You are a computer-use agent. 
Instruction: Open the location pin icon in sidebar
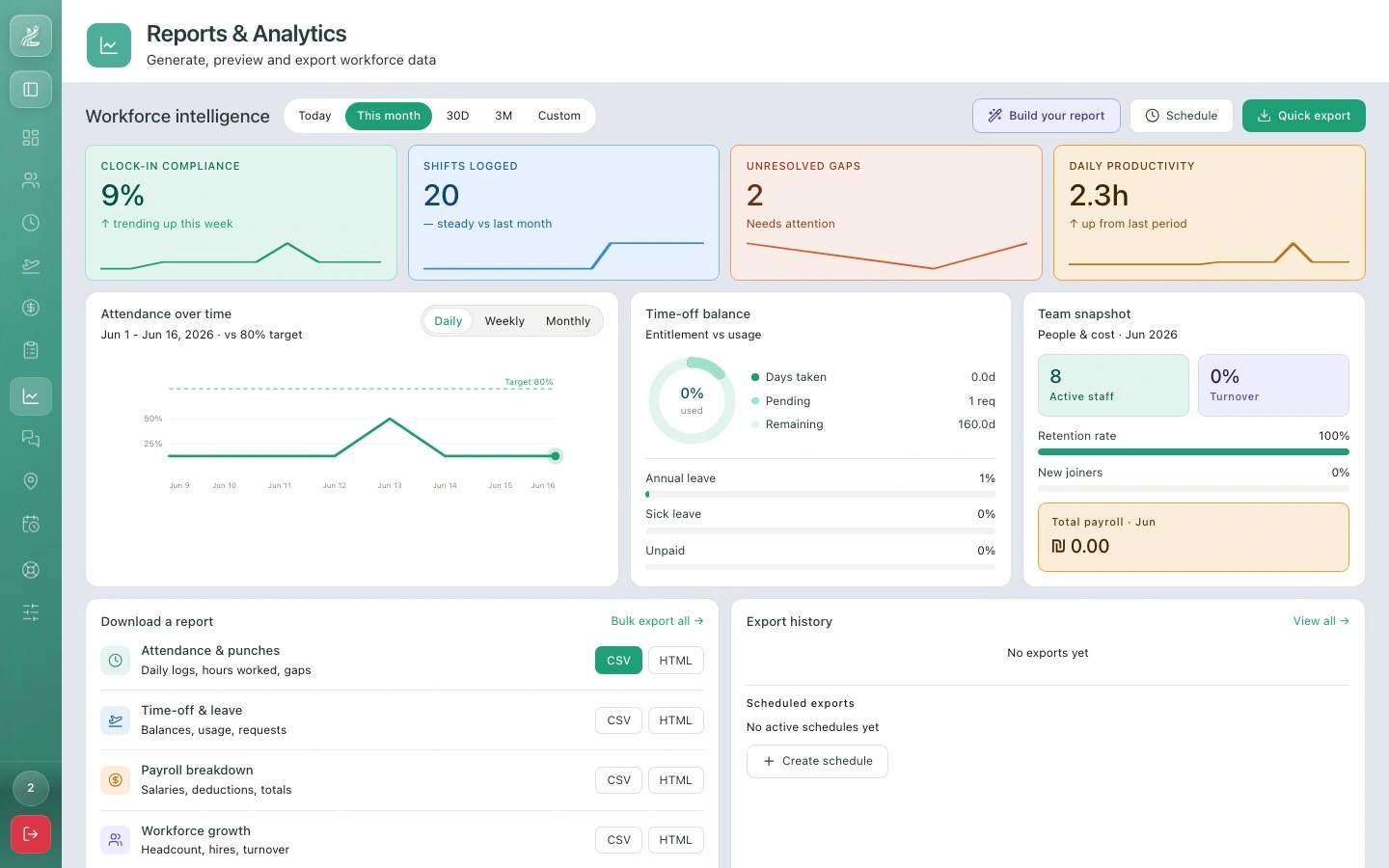[x=31, y=481]
